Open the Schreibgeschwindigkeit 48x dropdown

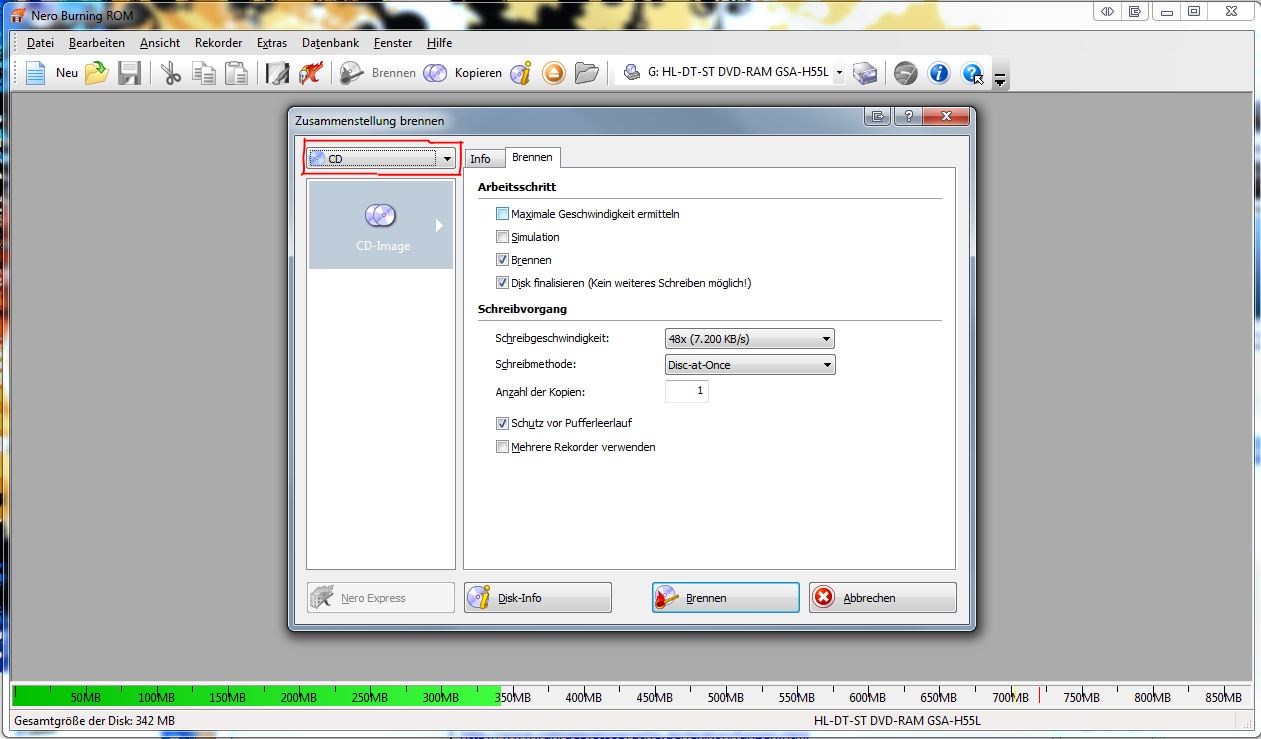click(750, 339)
